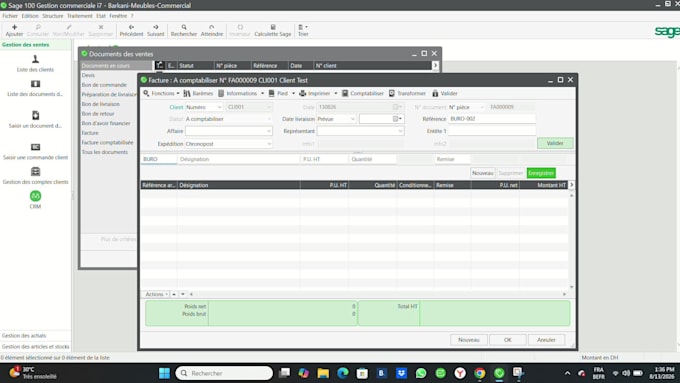Click article reference field BURO

pos(159,159)
